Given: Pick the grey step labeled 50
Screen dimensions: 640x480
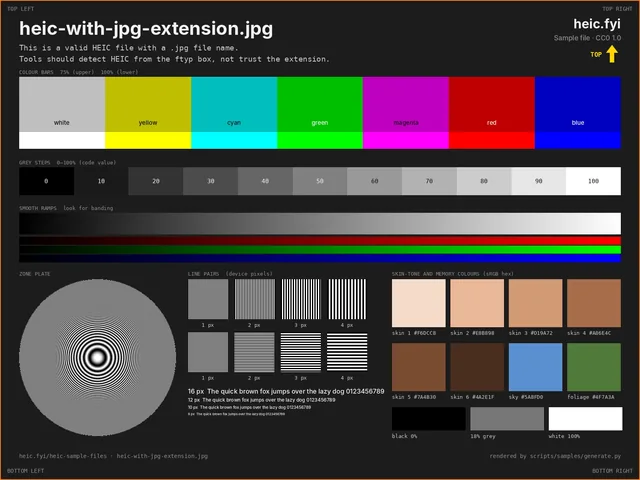Looking at the screenshot, I should (320, 181).
